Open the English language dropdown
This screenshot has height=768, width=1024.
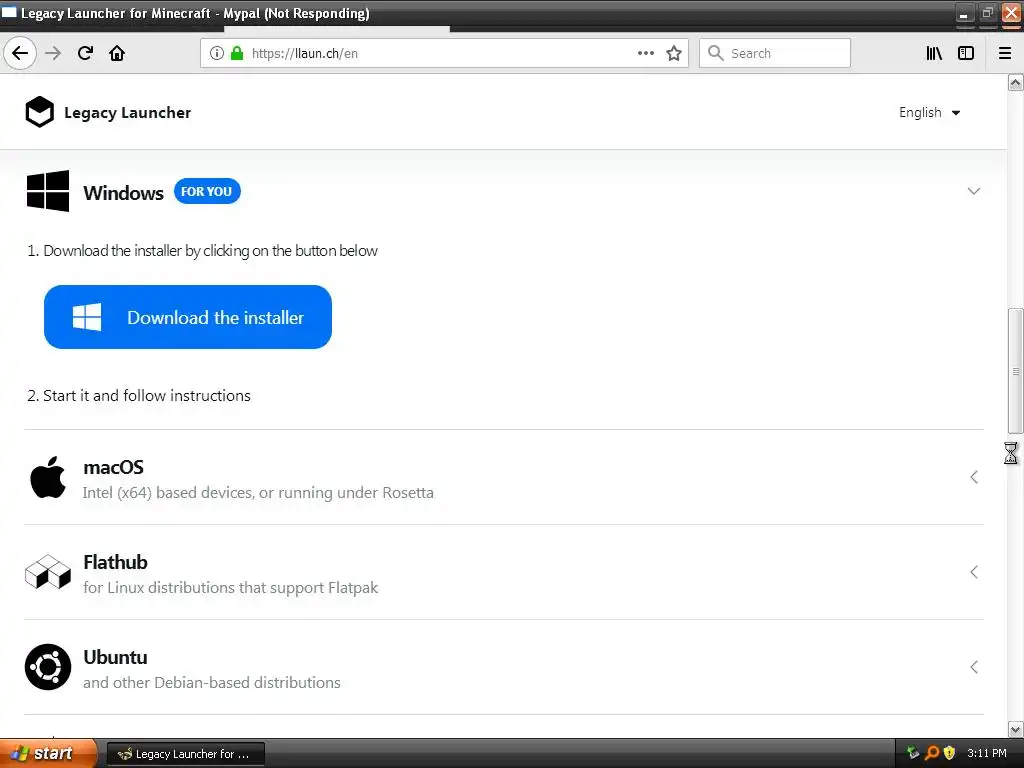coord(929,112)
